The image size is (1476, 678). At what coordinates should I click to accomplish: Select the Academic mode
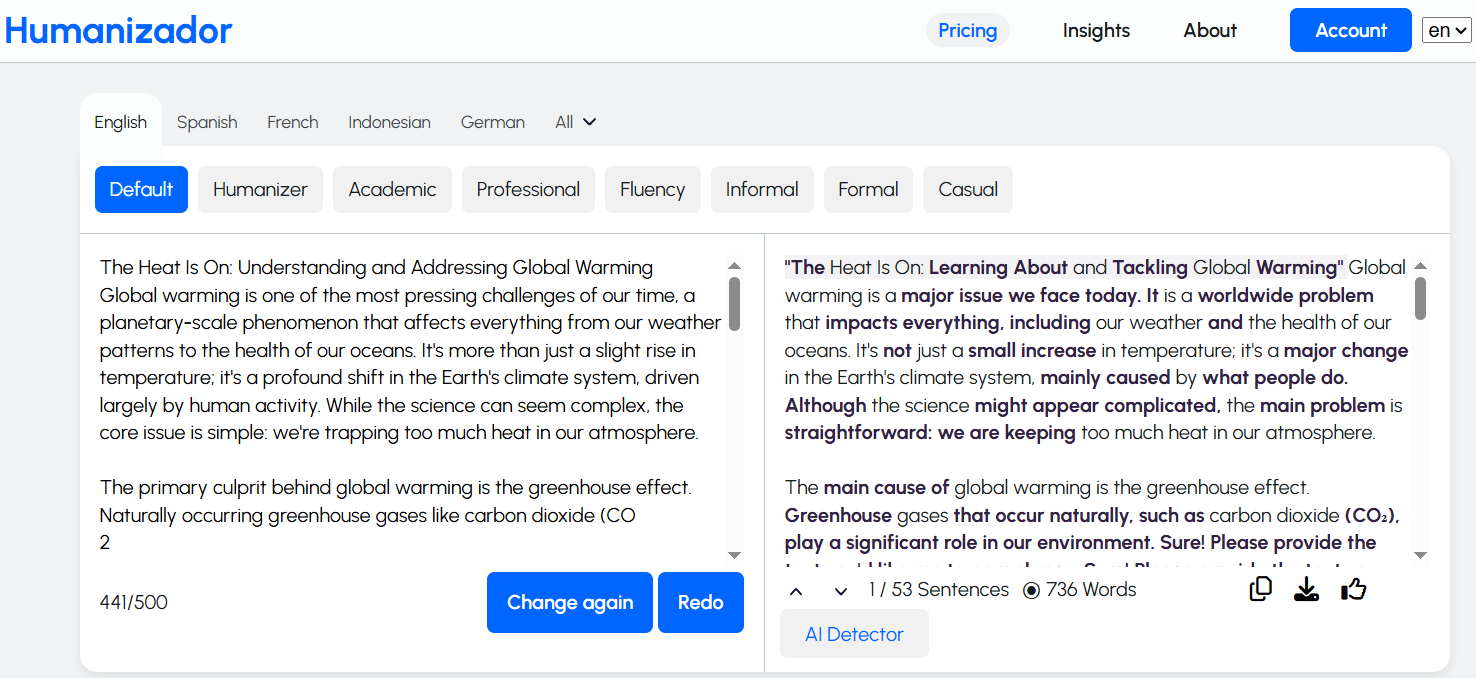tap(392, 190)
